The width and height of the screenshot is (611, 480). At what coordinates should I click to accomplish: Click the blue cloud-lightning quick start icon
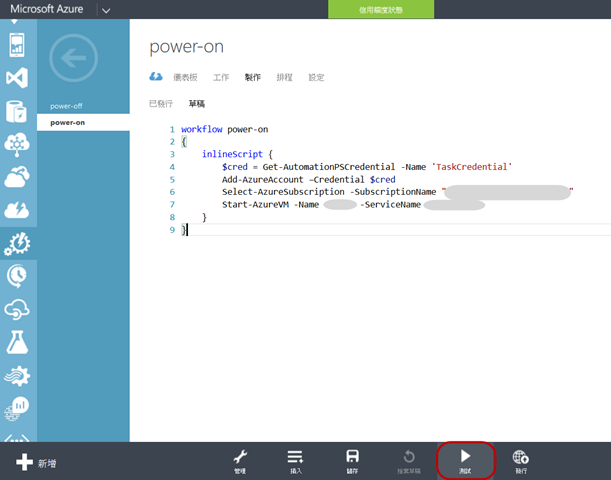click(156, 76)
